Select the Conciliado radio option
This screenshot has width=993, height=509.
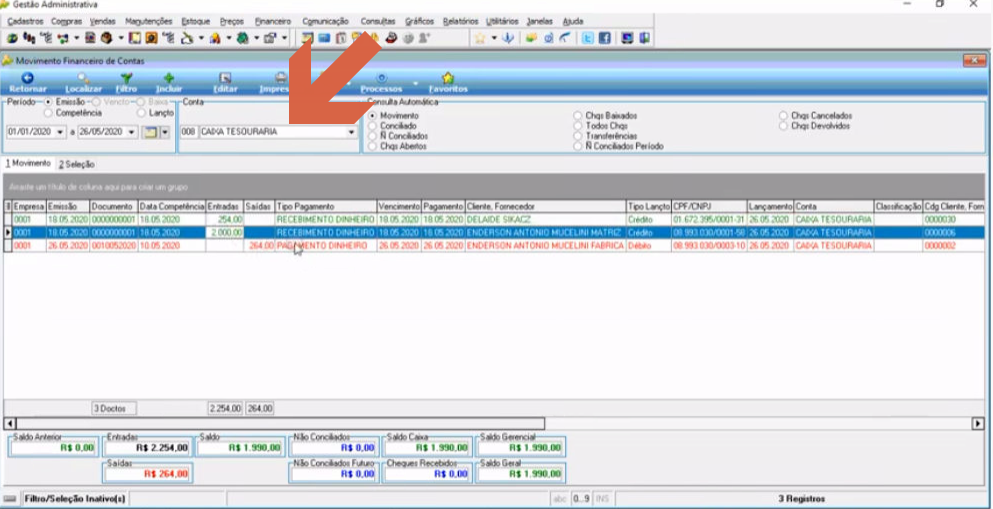[372, 126]
